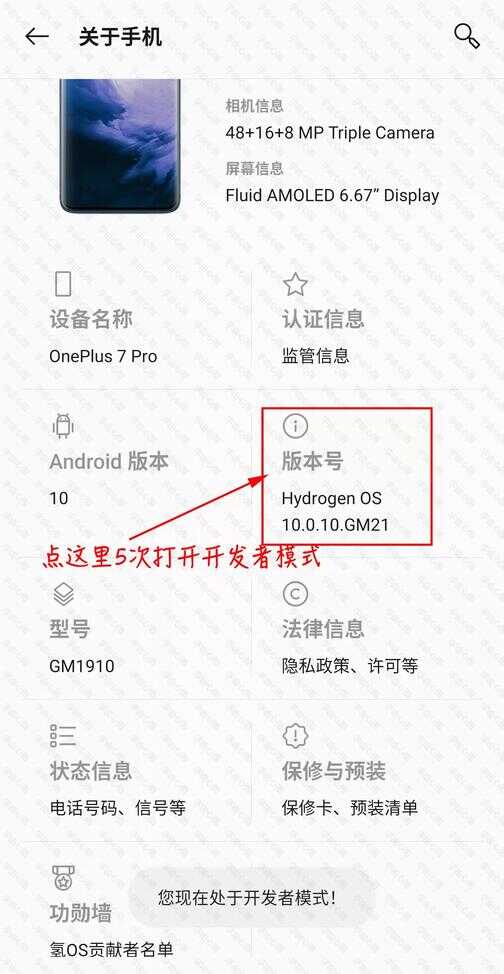Tap the back arrow icon

click(37, 37)
